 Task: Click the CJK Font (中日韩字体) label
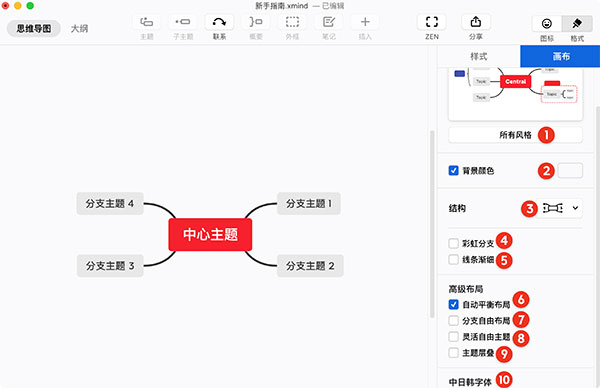(x=470, y=382)
